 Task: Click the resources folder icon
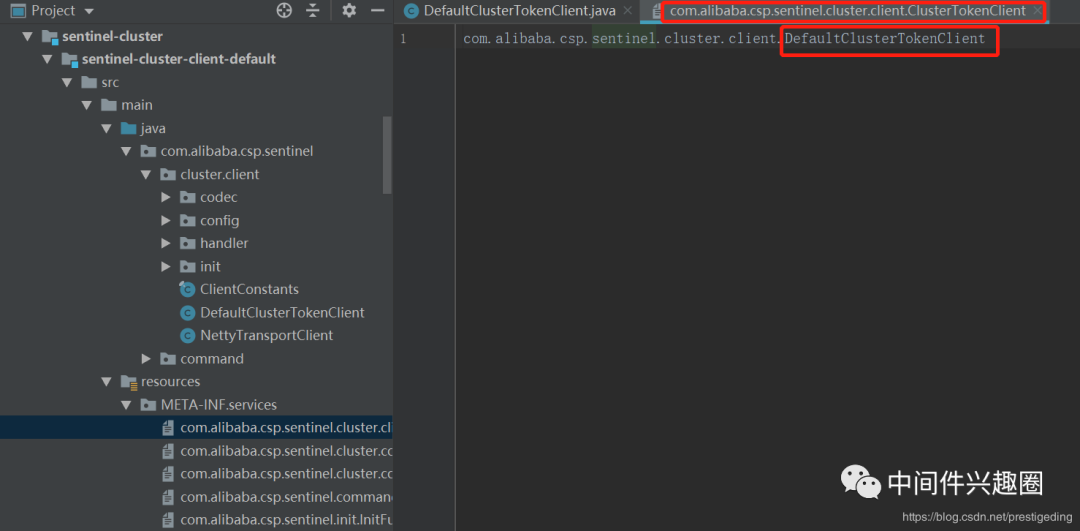pos(129,382)
